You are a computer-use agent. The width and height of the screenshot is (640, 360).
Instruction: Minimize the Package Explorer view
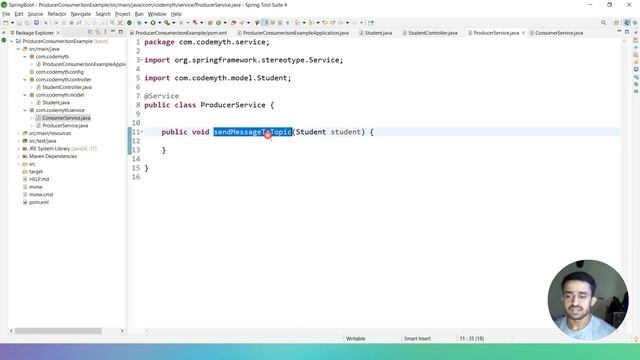[113, 32]
